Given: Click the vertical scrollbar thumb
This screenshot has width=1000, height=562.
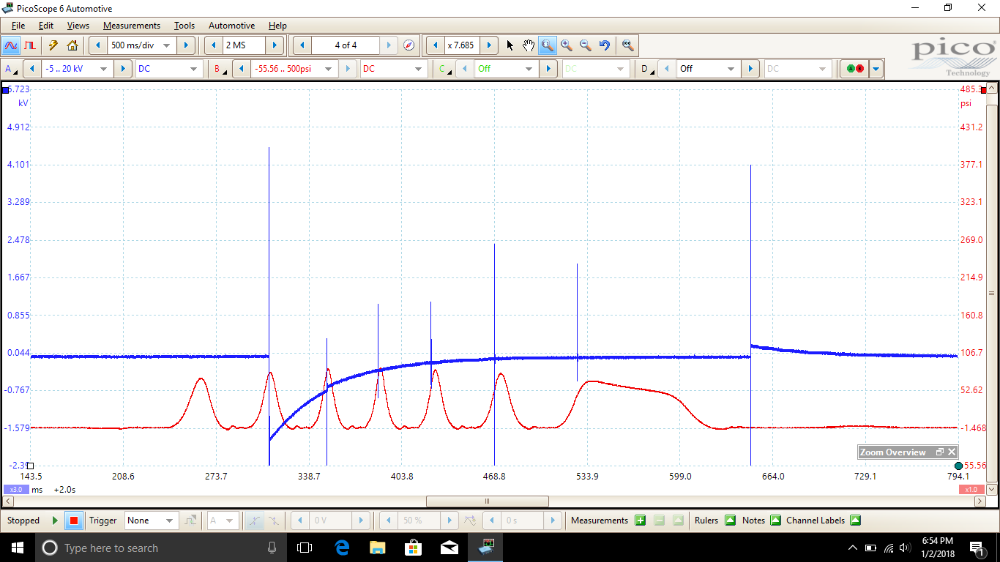Looking at the screenshot, I should pyautogui.click(x=992, y=293).
